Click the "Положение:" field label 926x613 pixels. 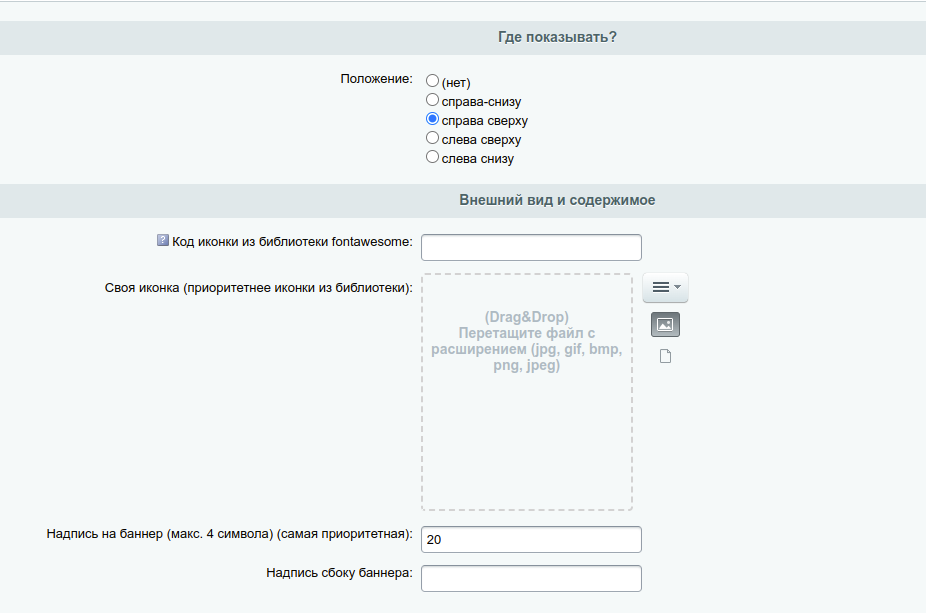pyautogui.click(x=376, y=79)
